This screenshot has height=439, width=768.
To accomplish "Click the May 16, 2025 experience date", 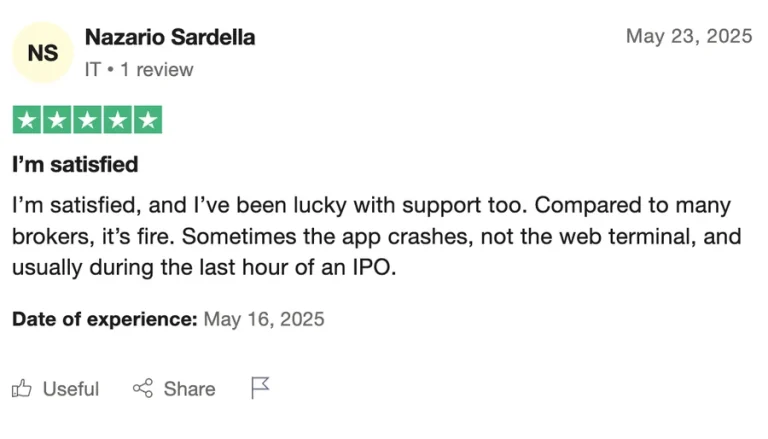I will pyautogui.click(x=264, y=320).
